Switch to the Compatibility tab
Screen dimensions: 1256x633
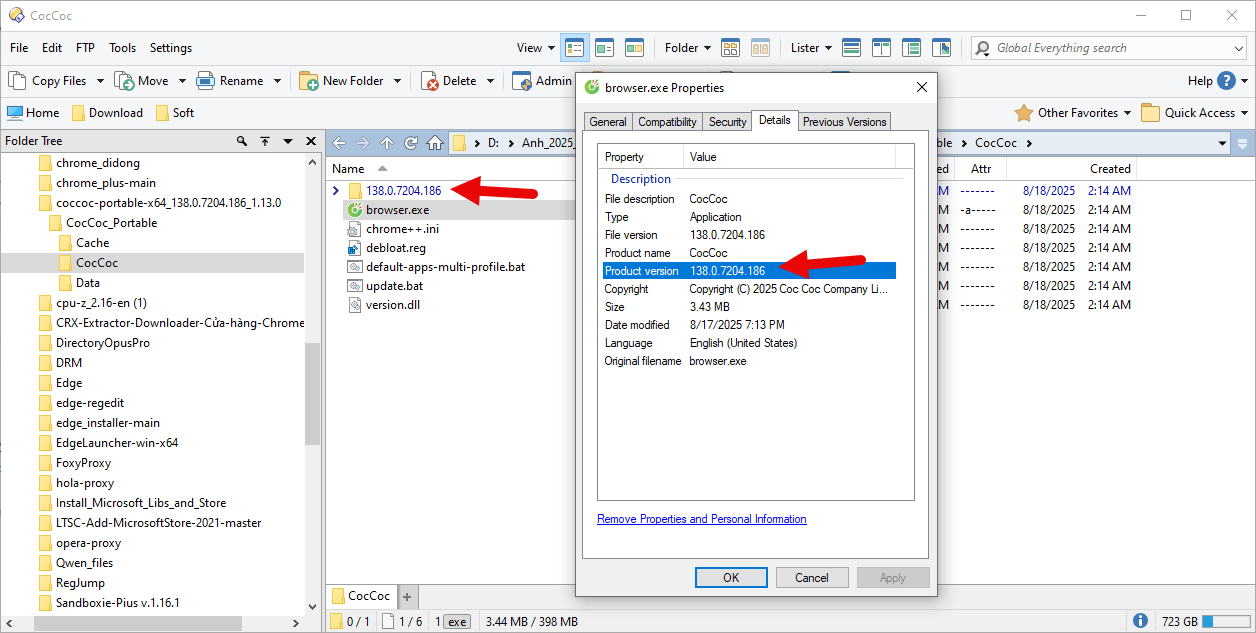(667, 122)
